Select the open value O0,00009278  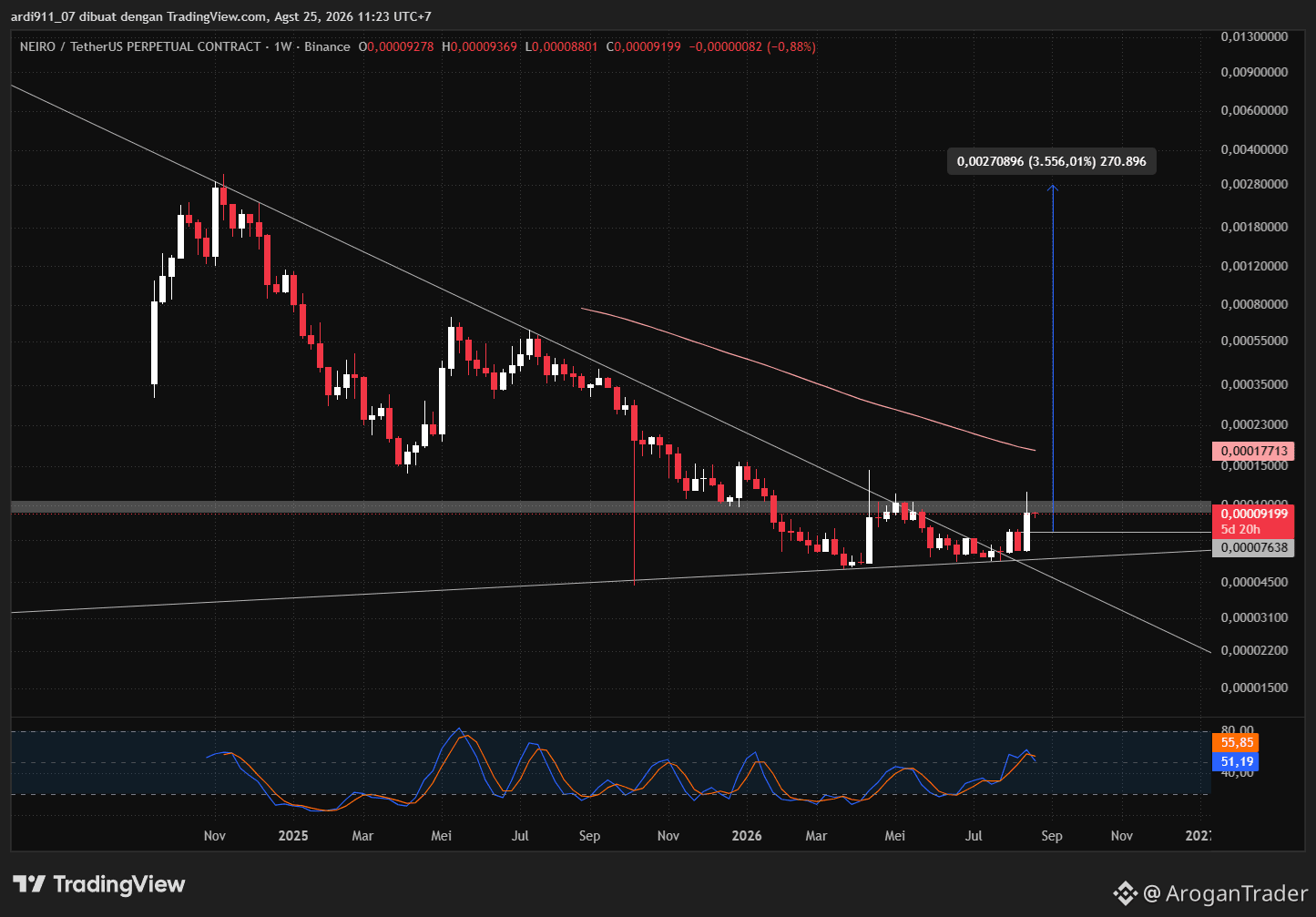pyautogui.click(x=396, y=46)
